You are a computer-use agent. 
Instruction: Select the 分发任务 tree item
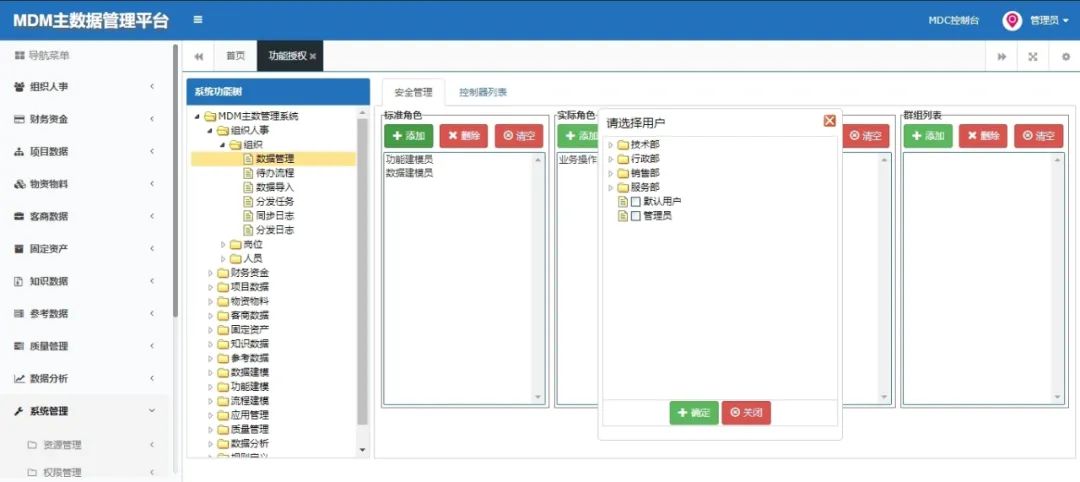275,202
